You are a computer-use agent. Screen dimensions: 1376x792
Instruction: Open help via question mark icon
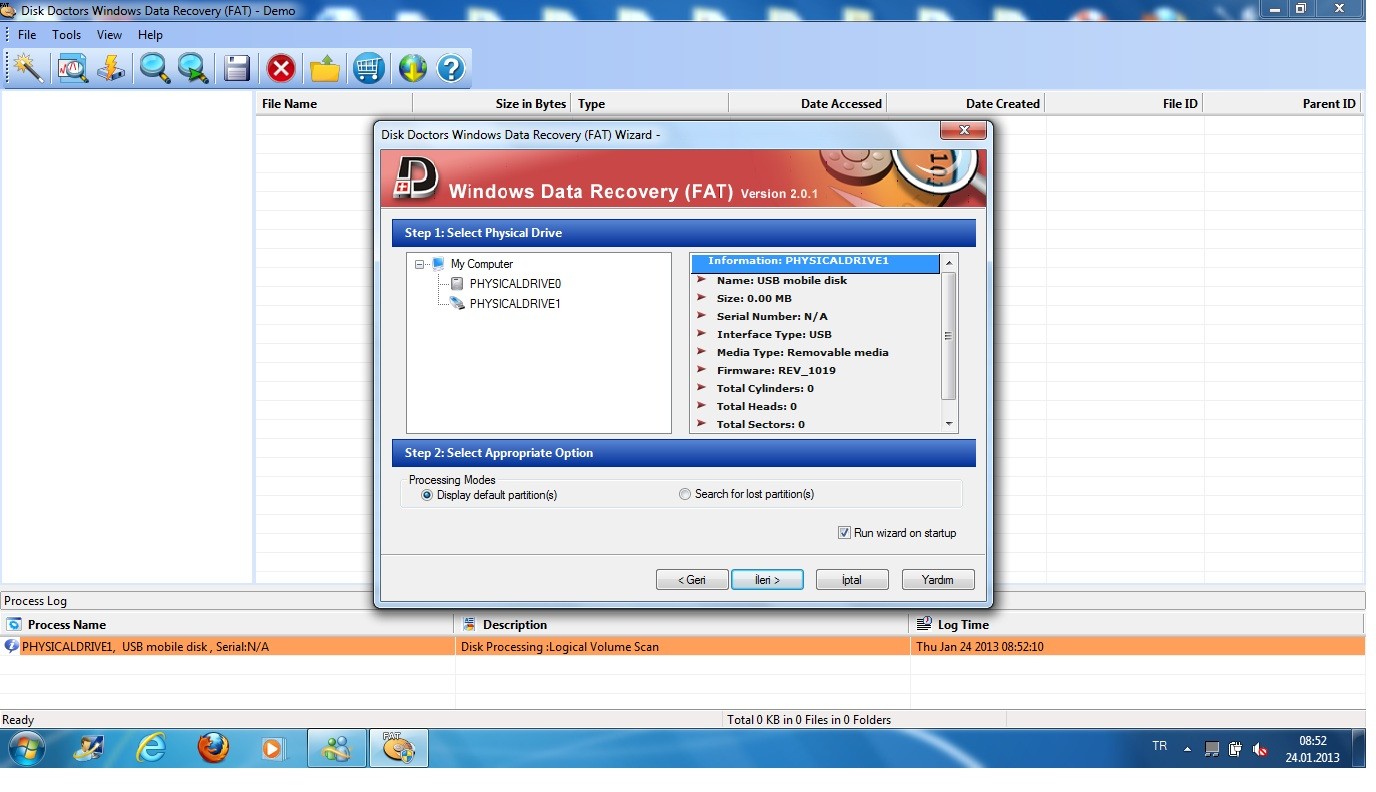click(451, 68)
